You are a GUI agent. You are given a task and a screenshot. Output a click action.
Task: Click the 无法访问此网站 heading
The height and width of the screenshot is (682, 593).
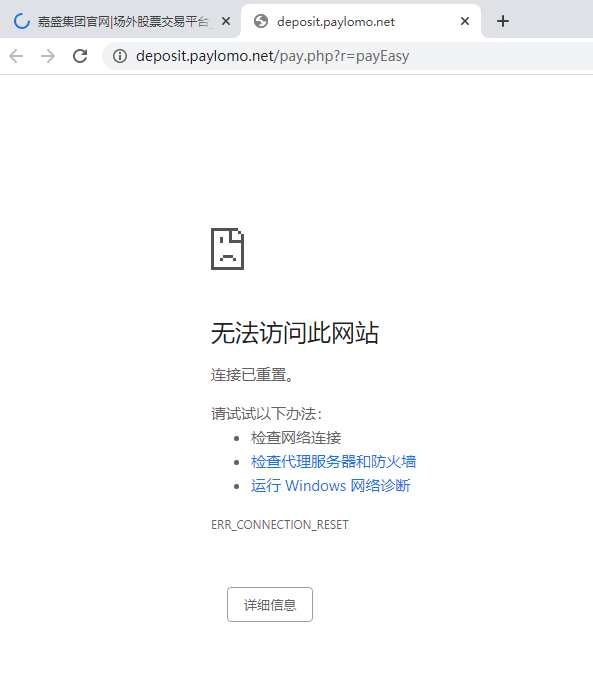[295, 333]
